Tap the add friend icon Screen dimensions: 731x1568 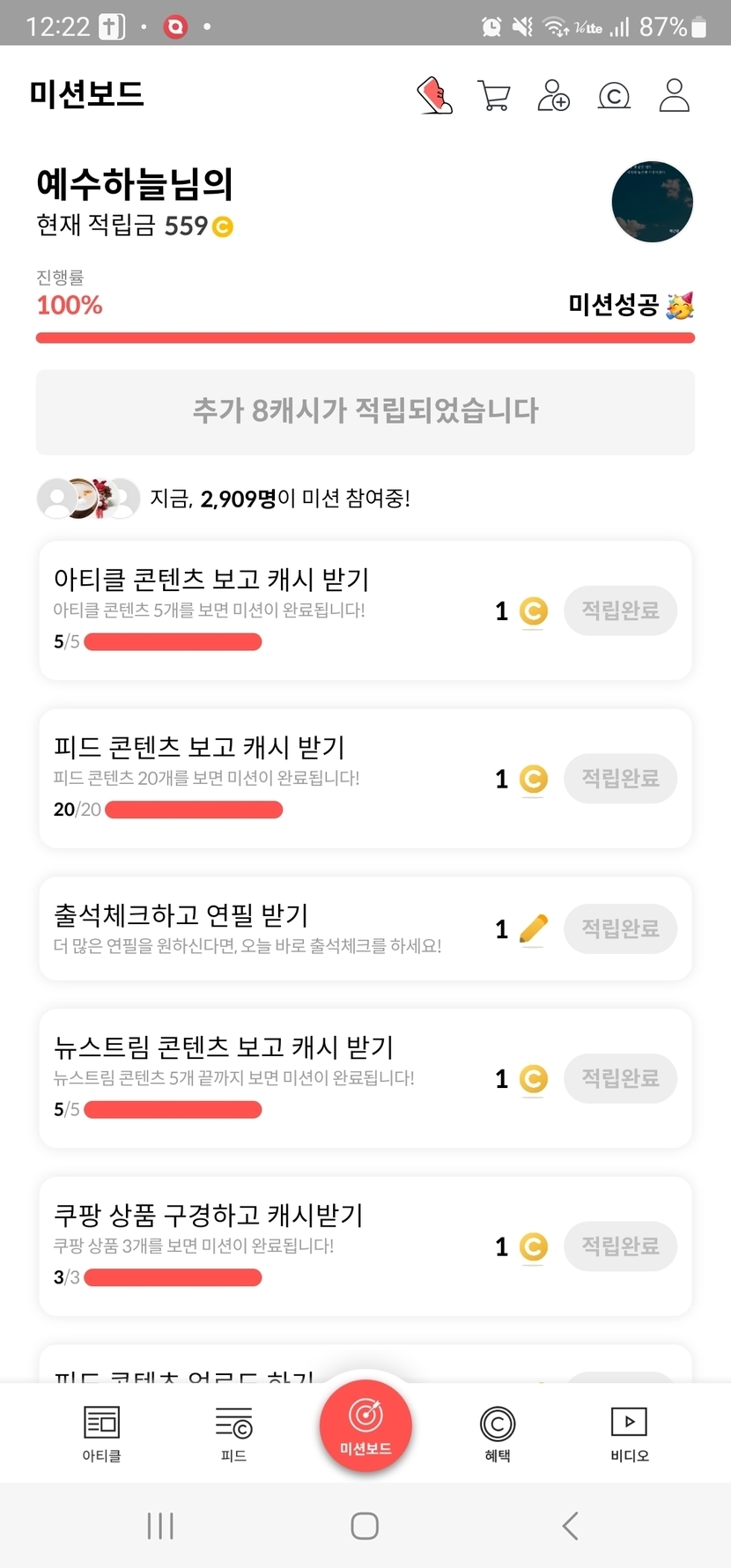pos(553,95)
